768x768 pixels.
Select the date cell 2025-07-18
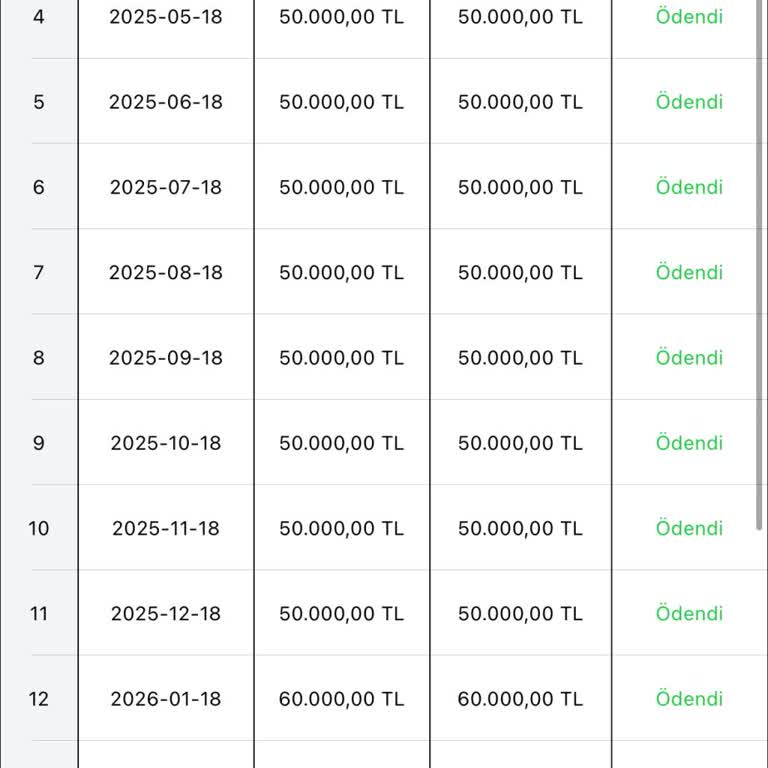[166, 187]
